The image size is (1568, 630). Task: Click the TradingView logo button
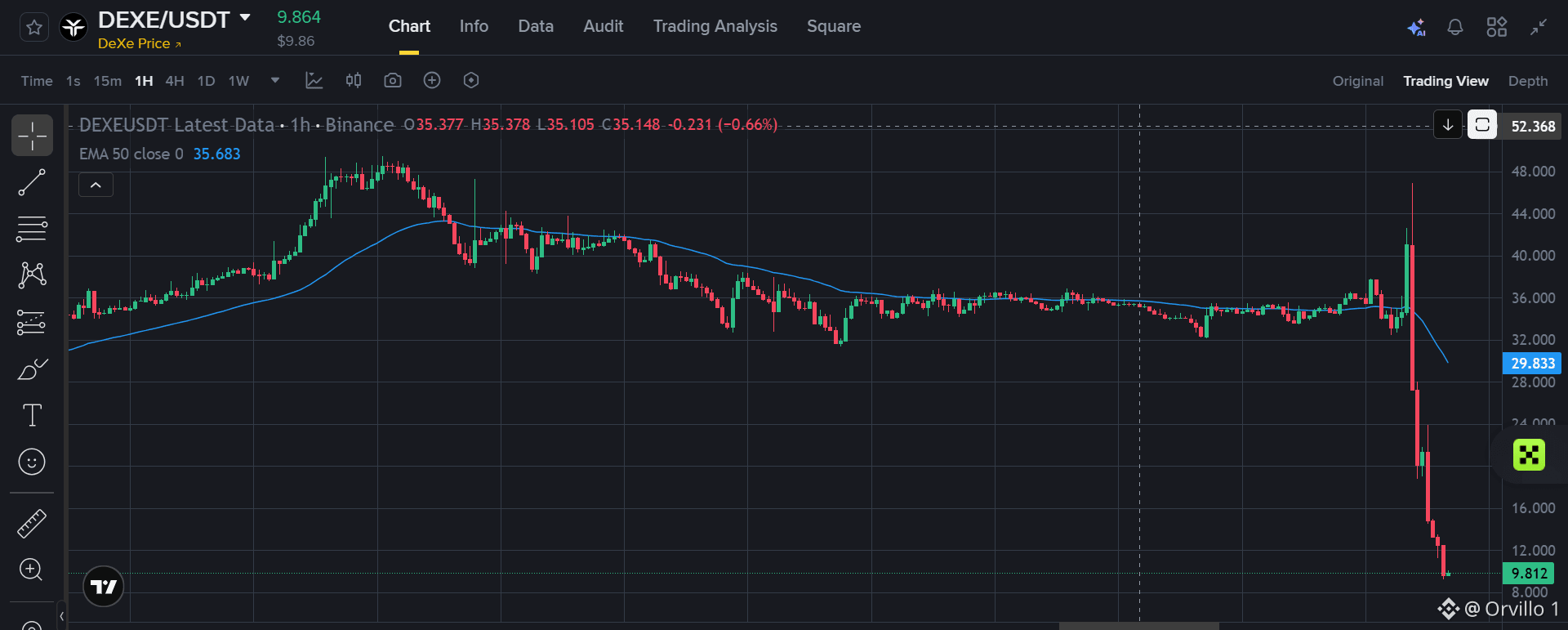[x=104, y=587]
